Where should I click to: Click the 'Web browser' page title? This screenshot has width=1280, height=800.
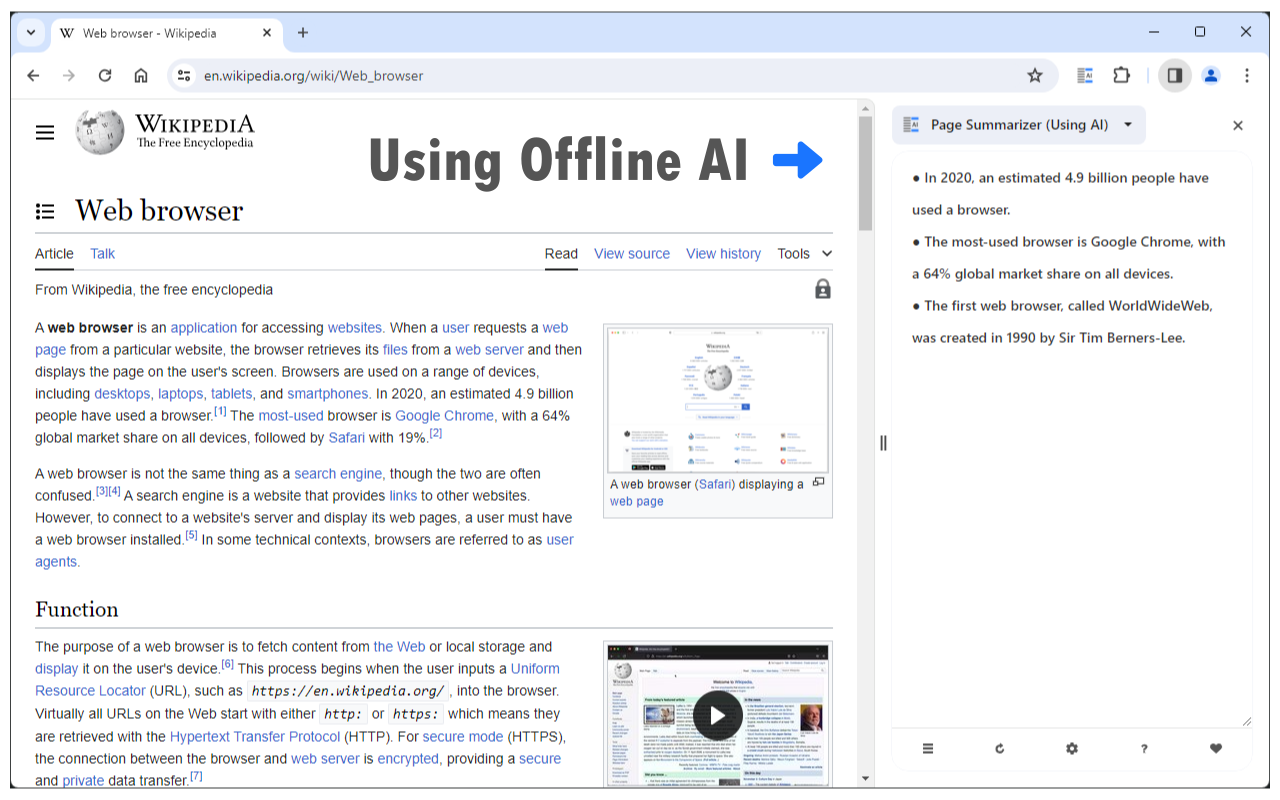(159, 210)
